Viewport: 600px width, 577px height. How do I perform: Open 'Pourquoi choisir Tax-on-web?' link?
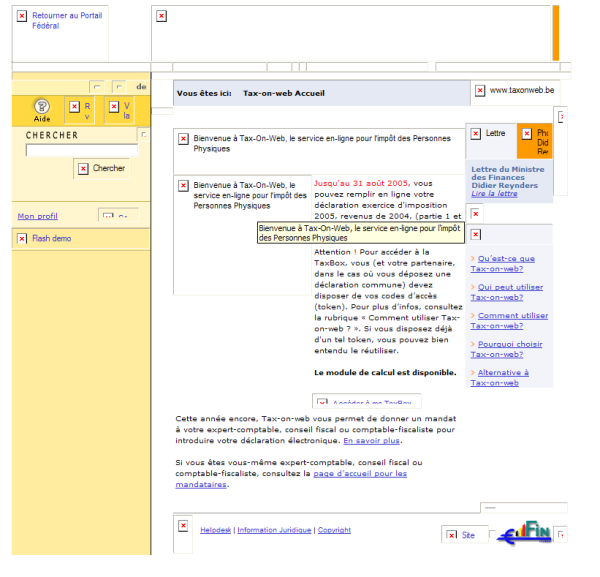(x=508, y=349)
